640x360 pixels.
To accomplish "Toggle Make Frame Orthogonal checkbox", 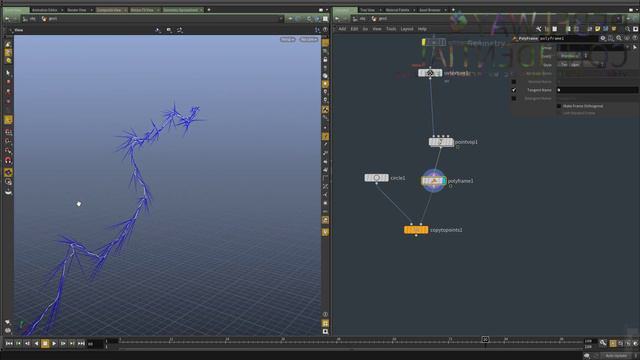I will pos(559,106).
